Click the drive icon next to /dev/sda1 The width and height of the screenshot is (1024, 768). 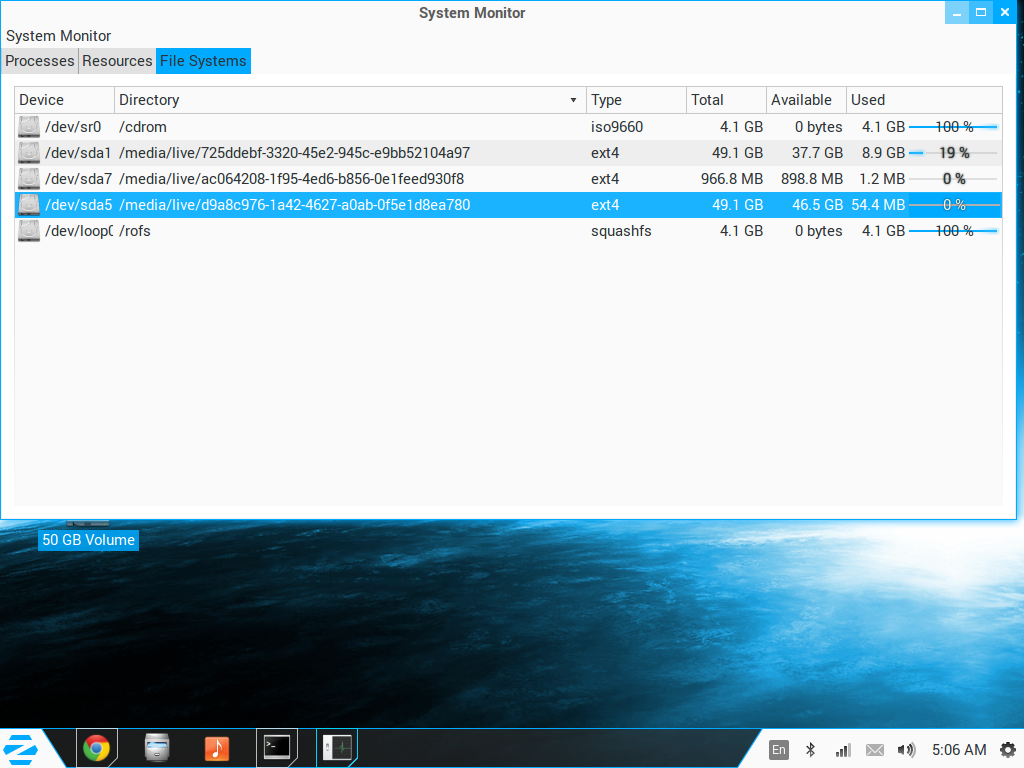pyautogui.click(x=29, y=153)
